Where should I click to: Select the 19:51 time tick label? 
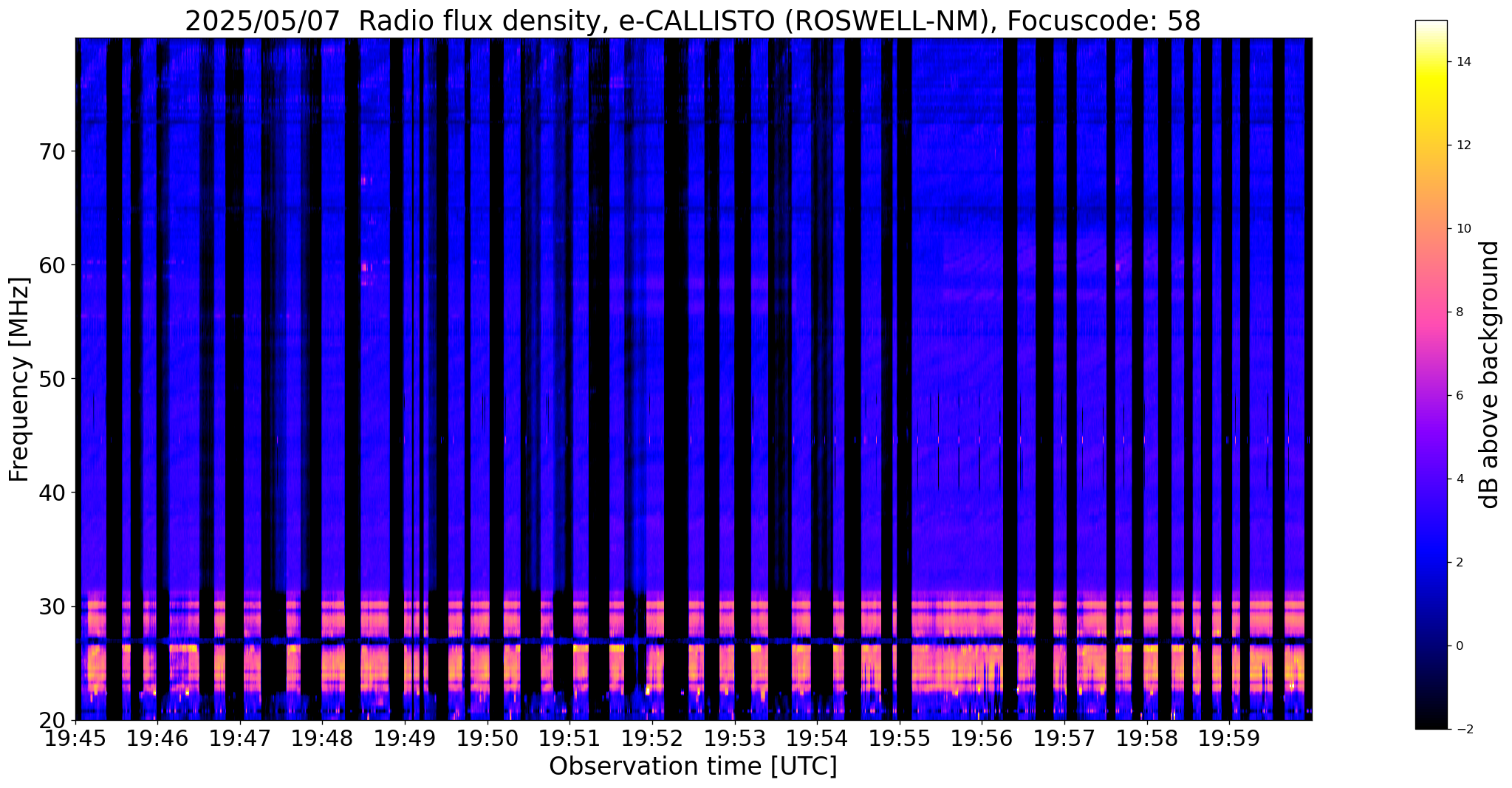click(569, 738)
